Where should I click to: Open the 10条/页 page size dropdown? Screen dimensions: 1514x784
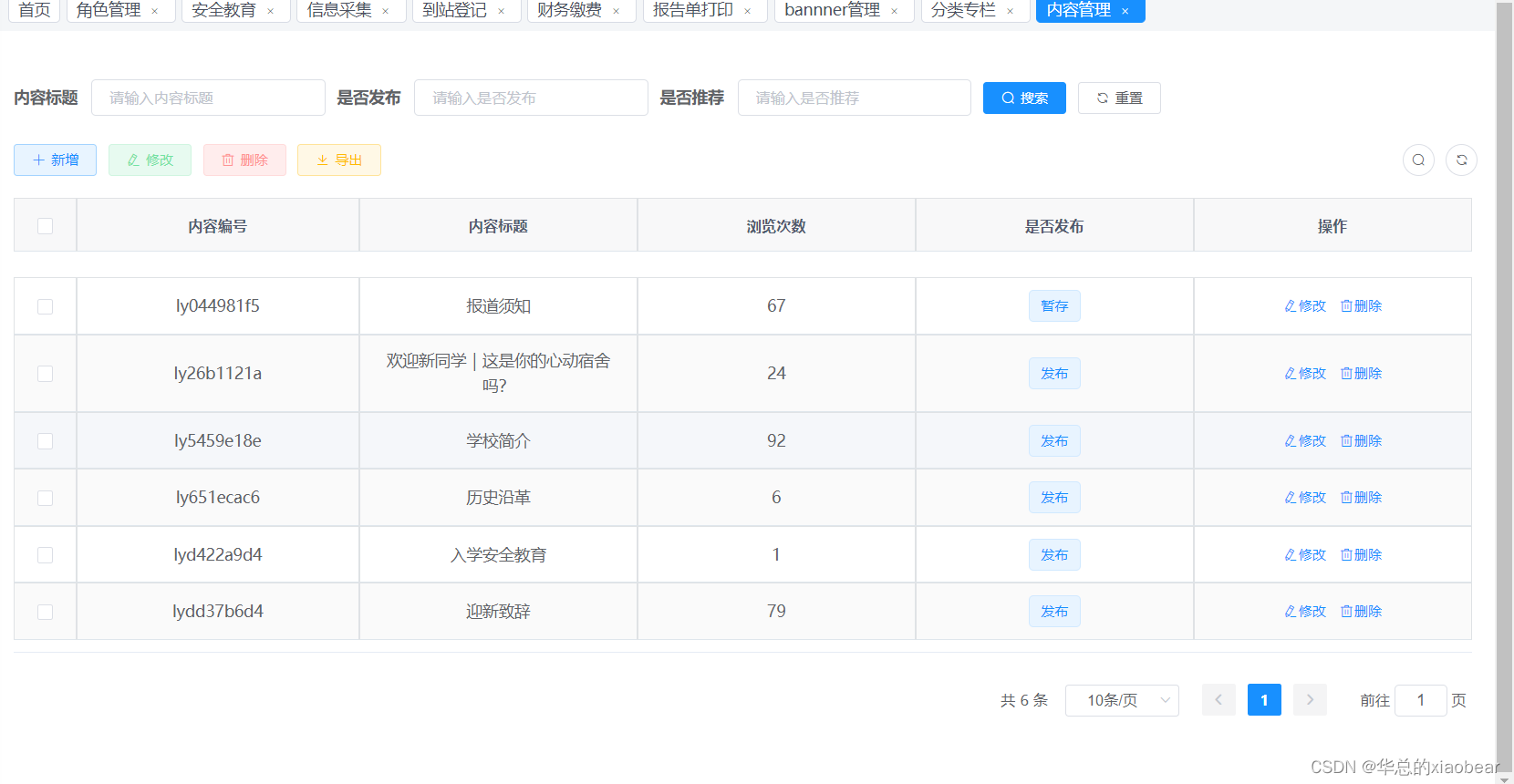tap(1122, 700)
